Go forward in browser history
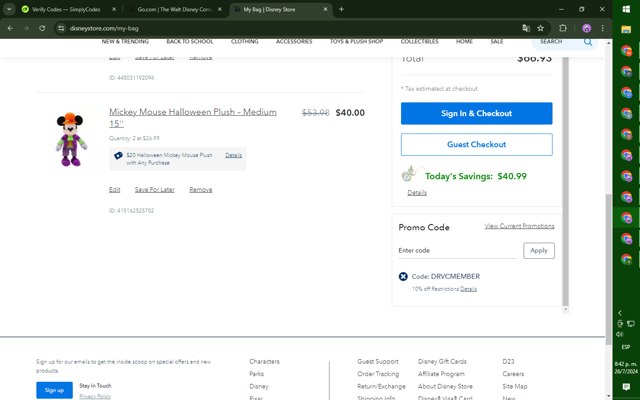Viewport: 640px width, 400px height. click(26, 28)
